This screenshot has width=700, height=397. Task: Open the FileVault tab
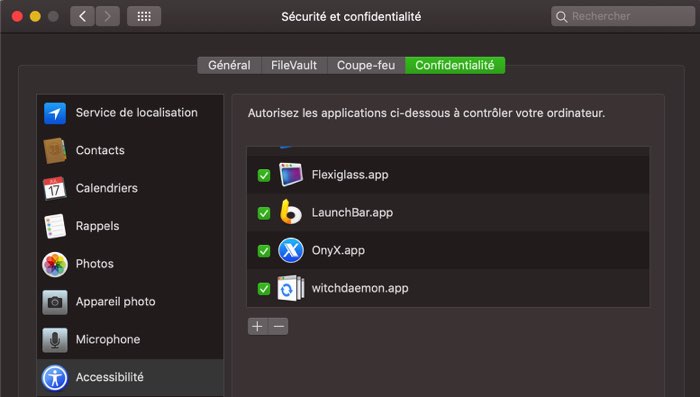294,65
